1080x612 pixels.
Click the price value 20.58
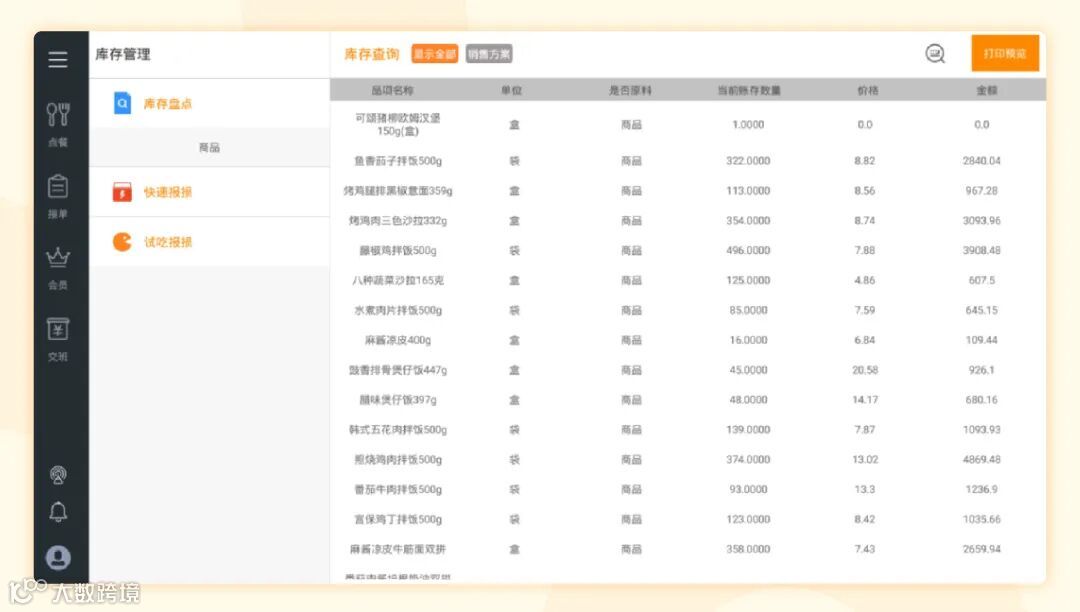(x=864, y=370)
